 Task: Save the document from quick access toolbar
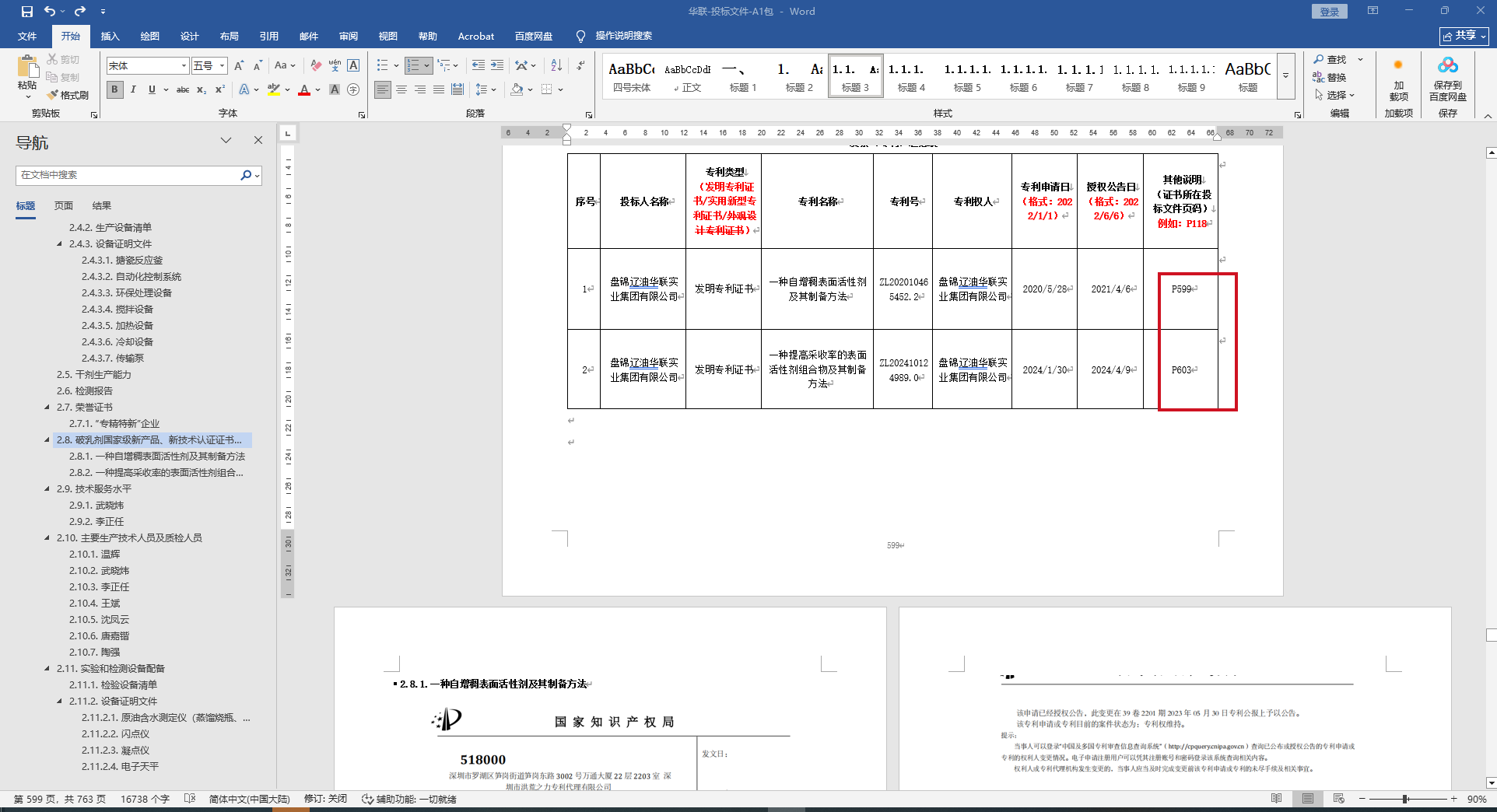[27, 12]
